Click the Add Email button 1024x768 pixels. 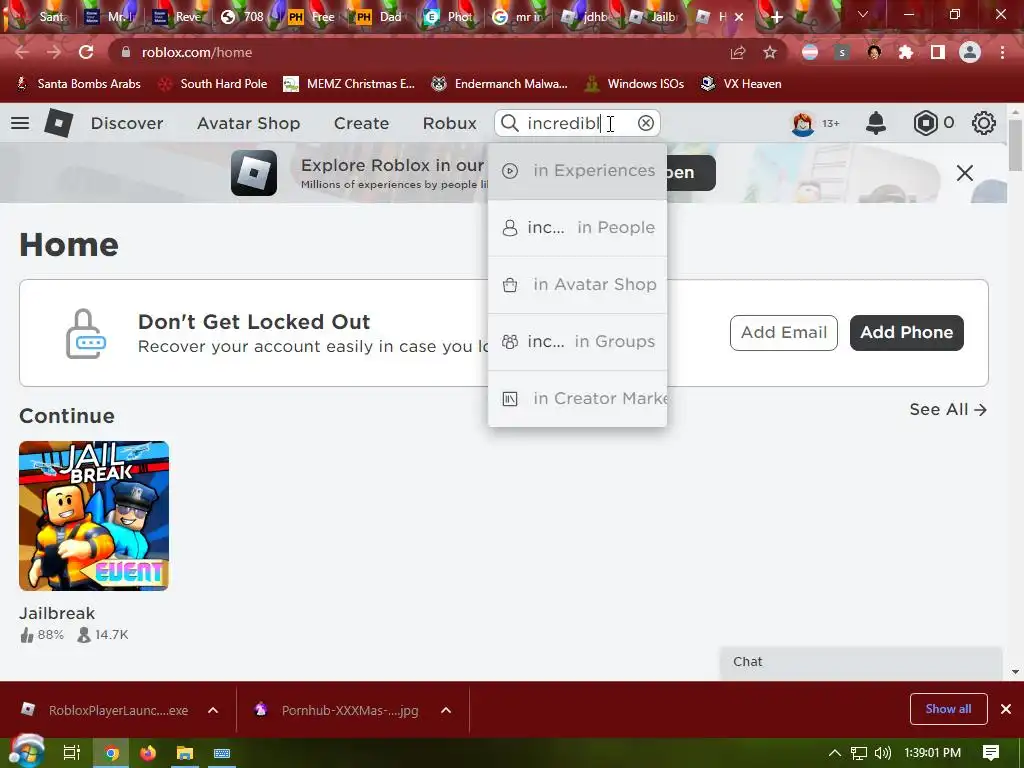(x=784, y=332)
